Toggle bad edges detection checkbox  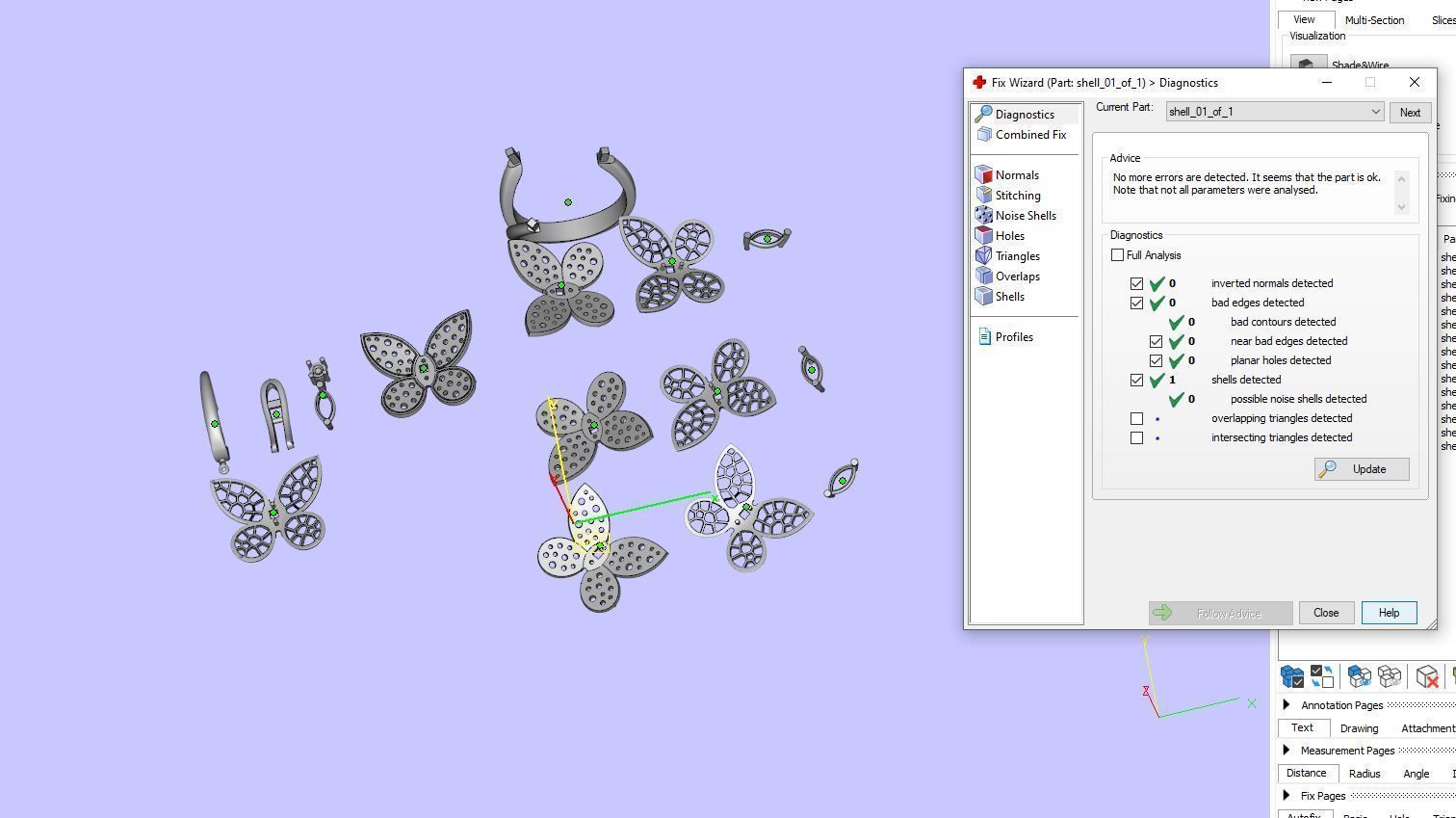pos(1136,303)
